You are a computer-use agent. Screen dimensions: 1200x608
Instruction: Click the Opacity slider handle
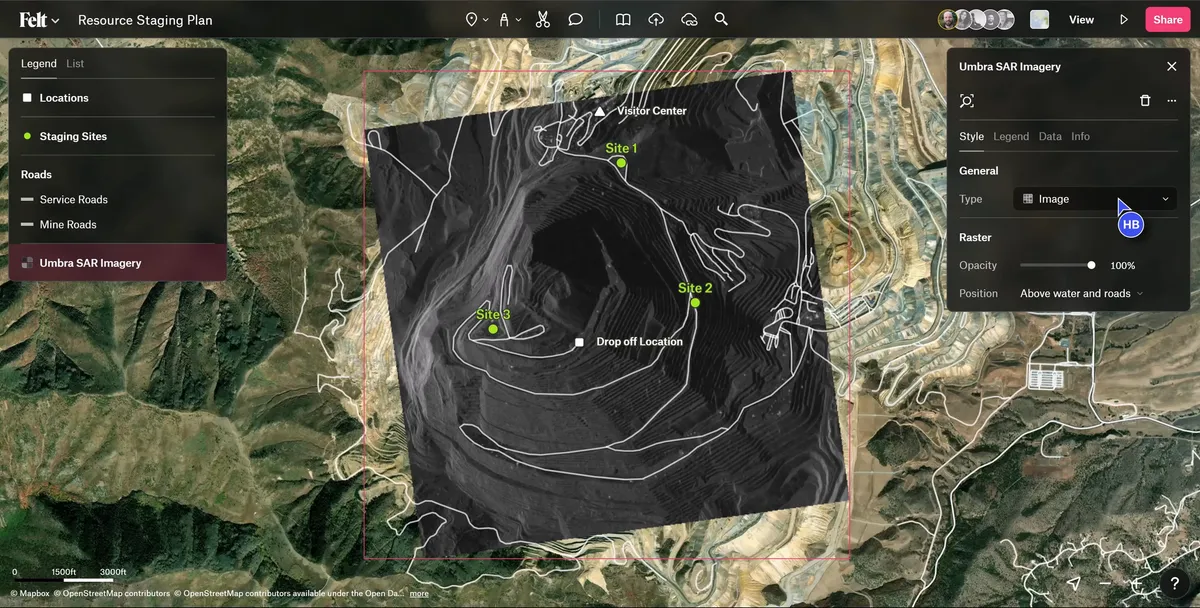click(1091, 265)
